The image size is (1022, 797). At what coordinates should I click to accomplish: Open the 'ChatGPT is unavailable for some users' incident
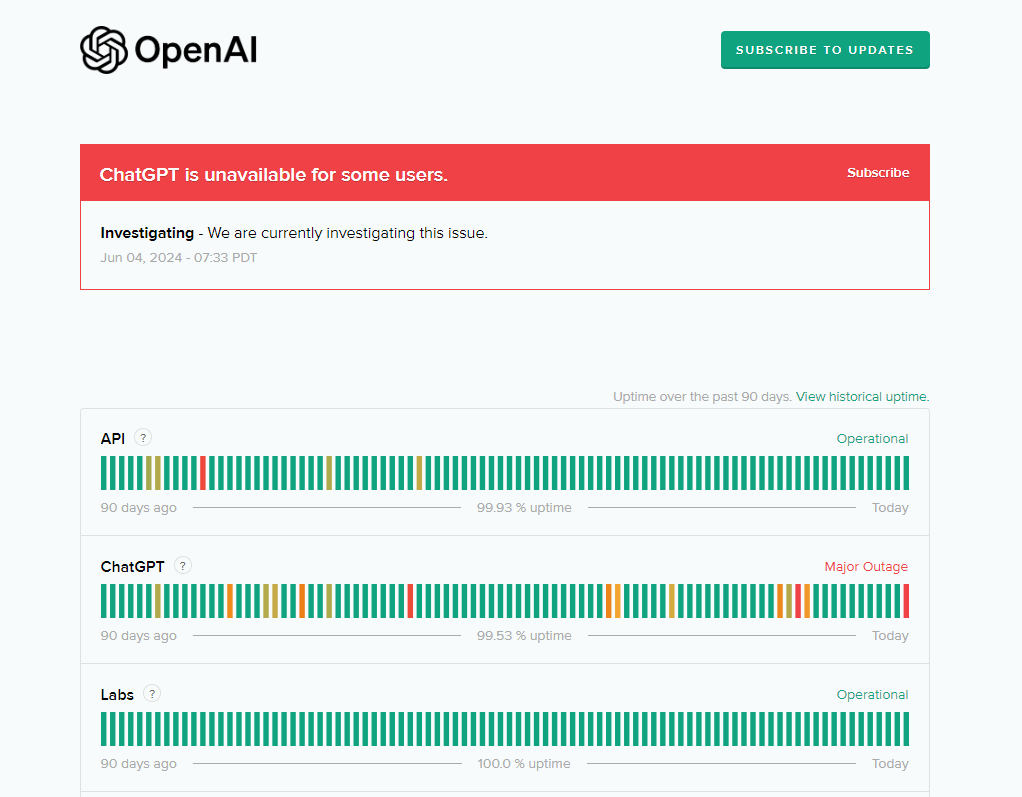pyautogui.click(x=274, y=175)
